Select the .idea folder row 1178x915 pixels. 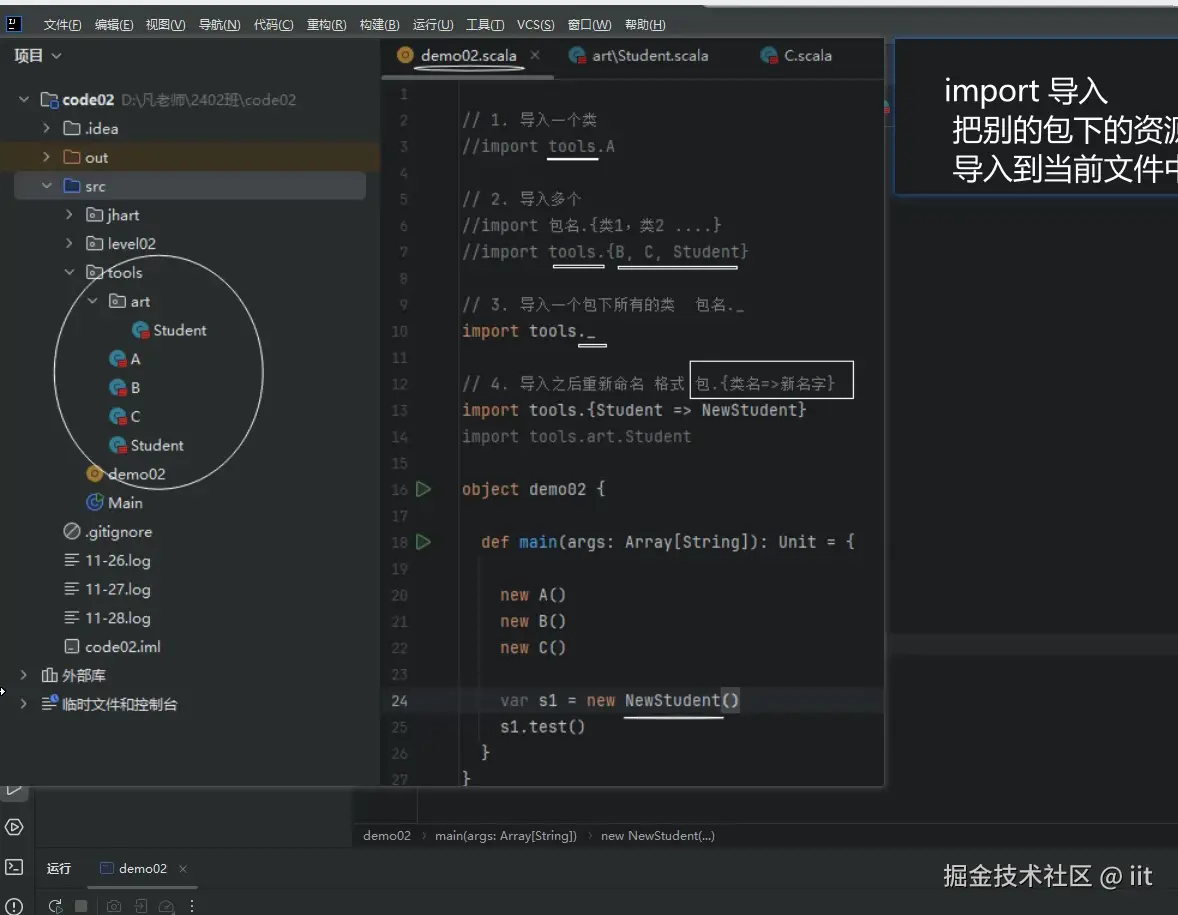click(x=189, y=128)
